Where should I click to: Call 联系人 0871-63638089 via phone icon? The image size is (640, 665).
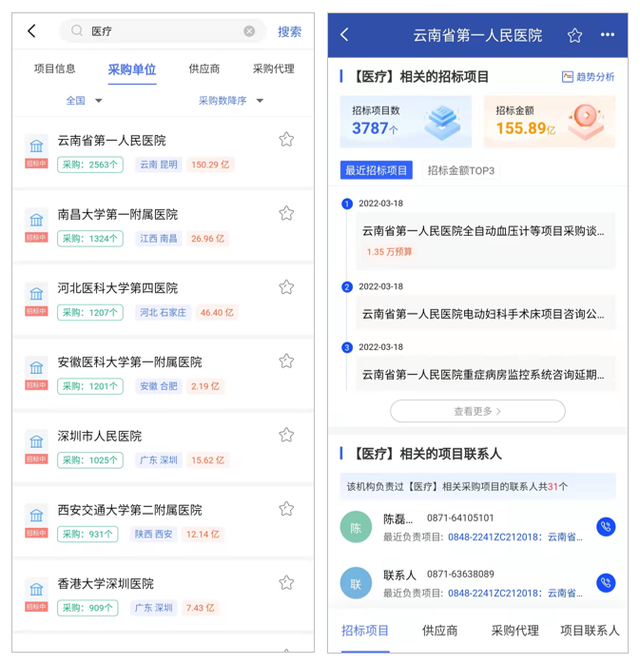click(606, 583)
